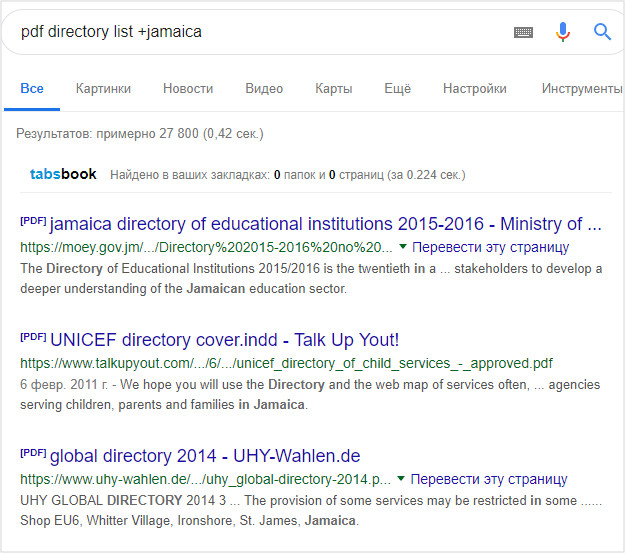This screenshot has height=553, width=625.
Task: Switch to the Карты tab
Action: click(333, 89)
